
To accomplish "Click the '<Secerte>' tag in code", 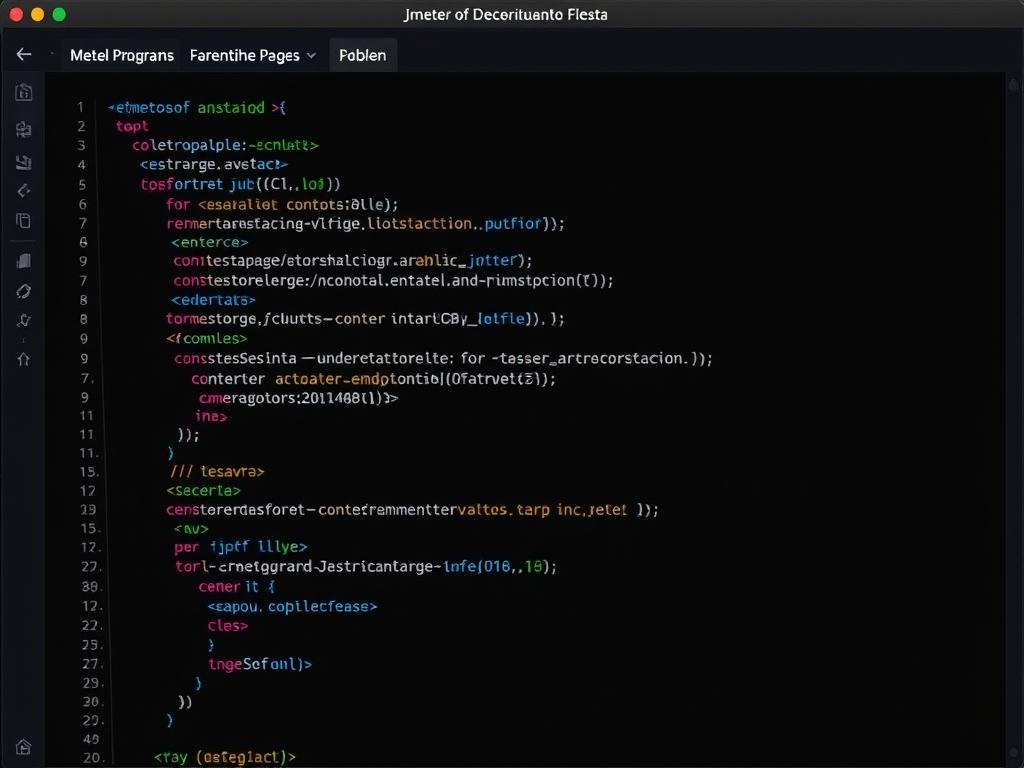I will (204, 490).
